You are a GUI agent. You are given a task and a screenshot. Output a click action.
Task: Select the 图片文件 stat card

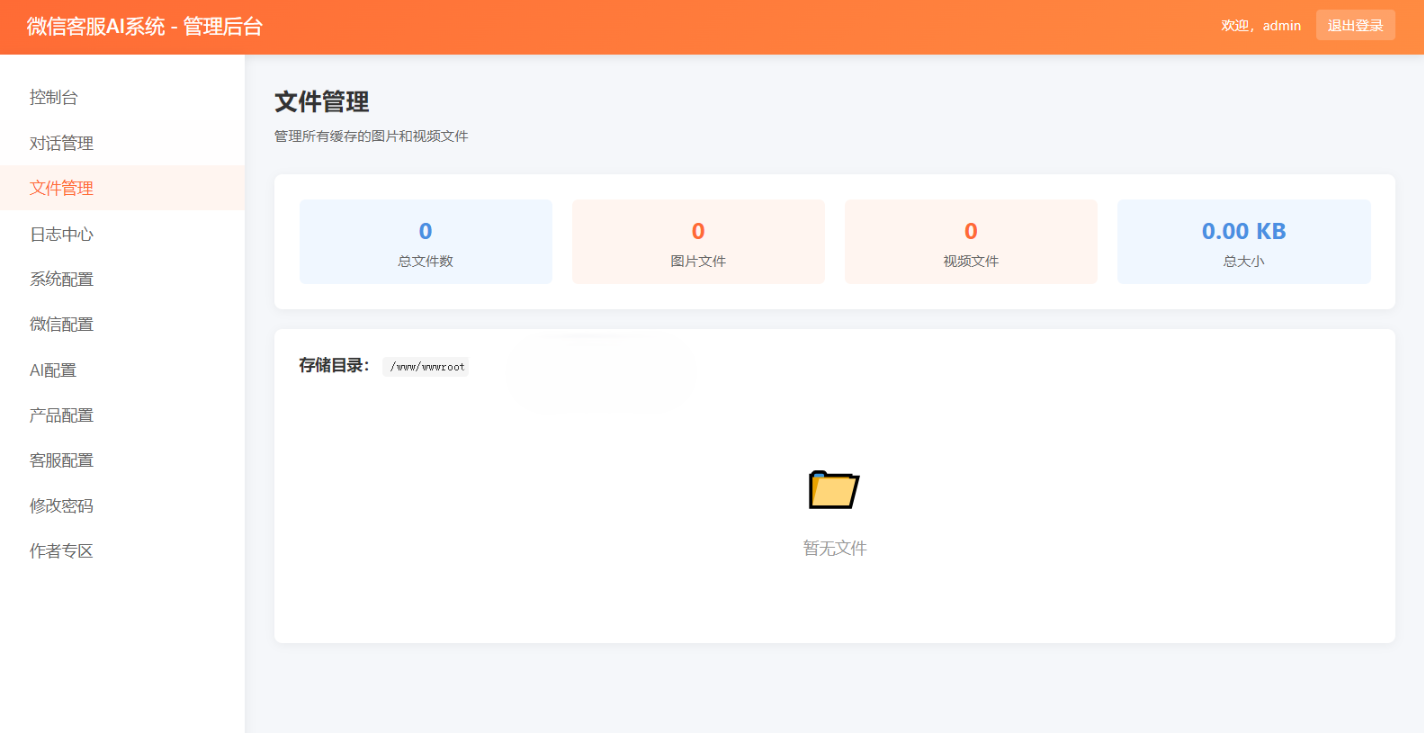click(x=698, y=242)
